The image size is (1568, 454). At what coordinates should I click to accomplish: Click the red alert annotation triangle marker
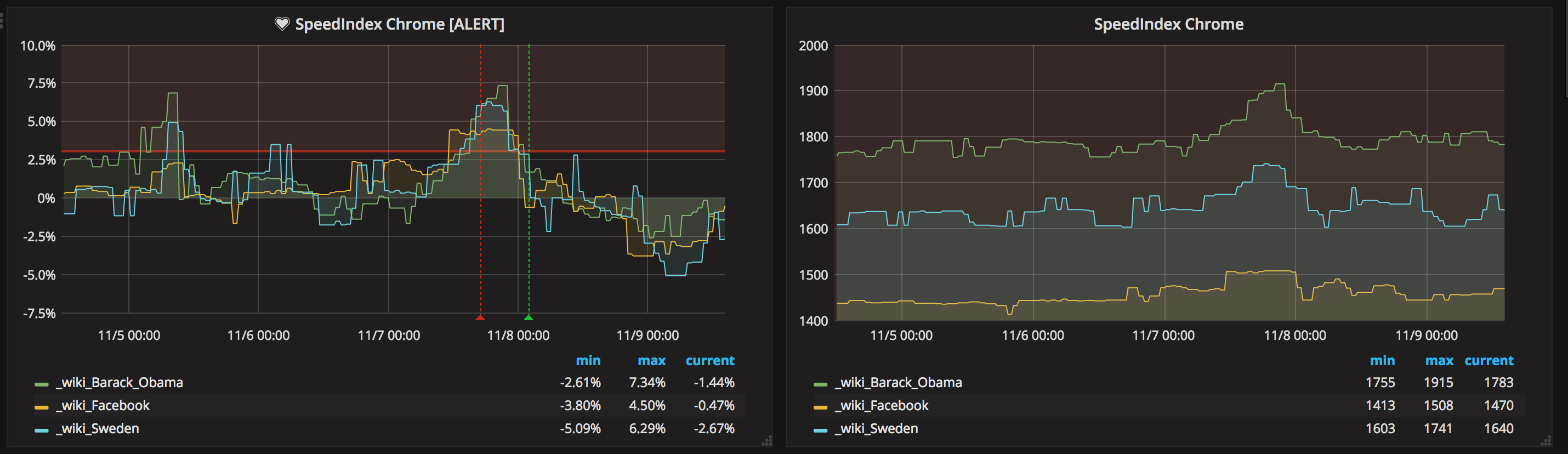tap(480, 317)
